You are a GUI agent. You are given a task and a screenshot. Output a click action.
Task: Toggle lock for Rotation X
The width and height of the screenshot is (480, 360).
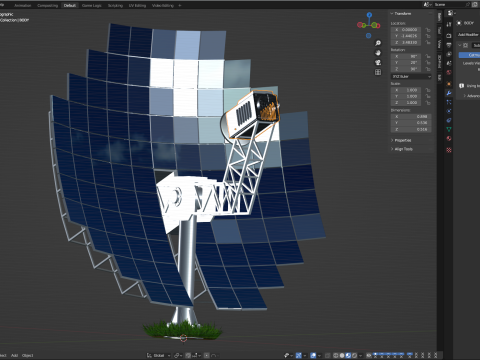(428, 56)
